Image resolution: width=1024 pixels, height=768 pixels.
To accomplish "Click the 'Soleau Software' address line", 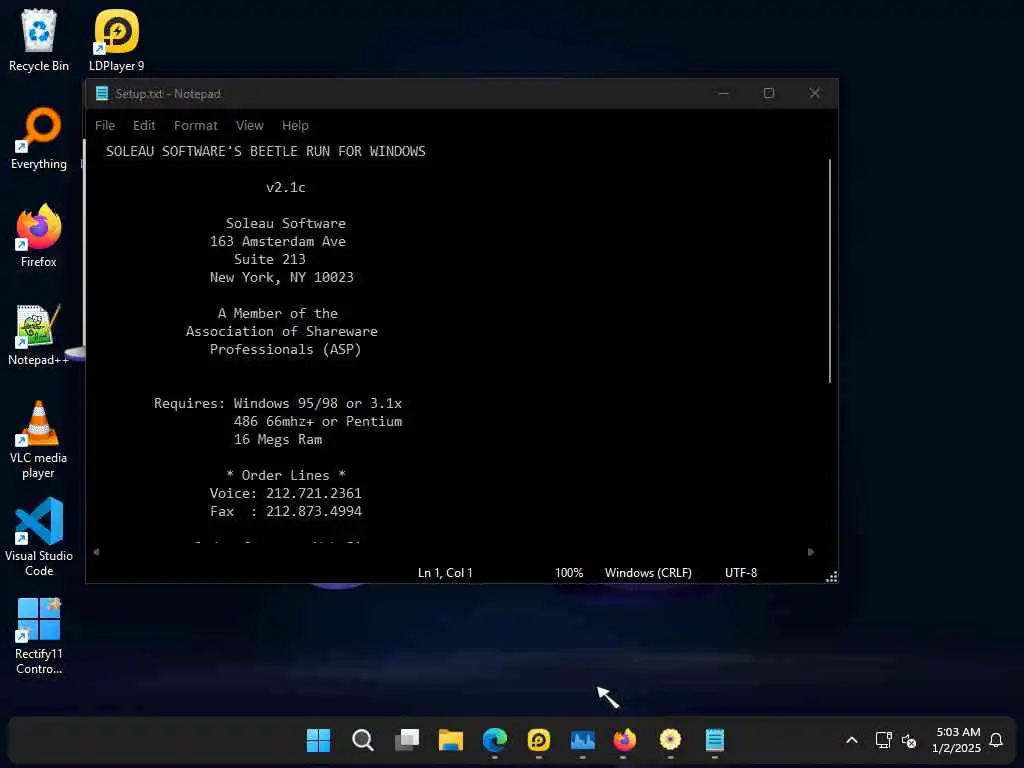I will click(x=285, y=223).
